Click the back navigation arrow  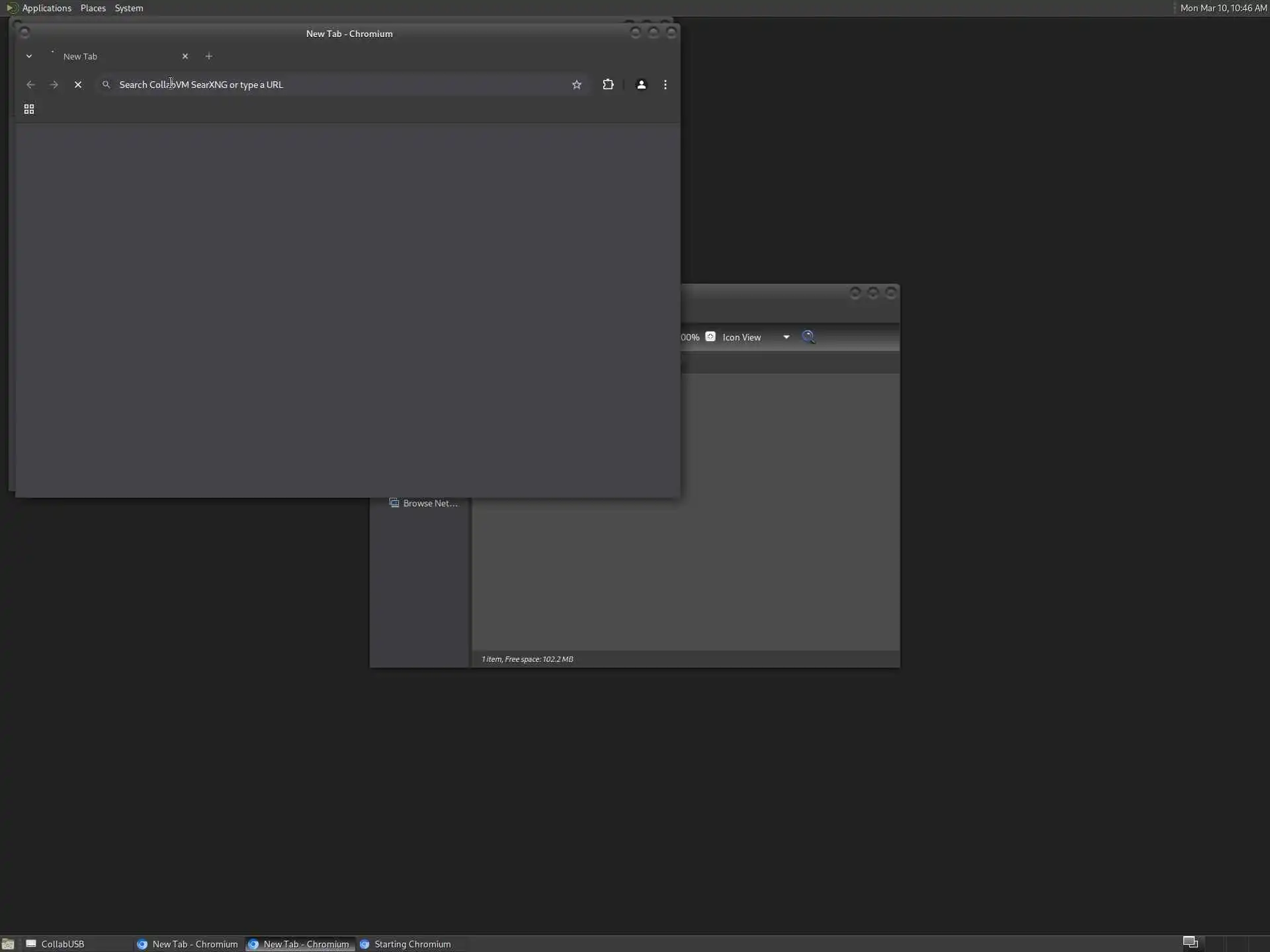tap(30, 85)
